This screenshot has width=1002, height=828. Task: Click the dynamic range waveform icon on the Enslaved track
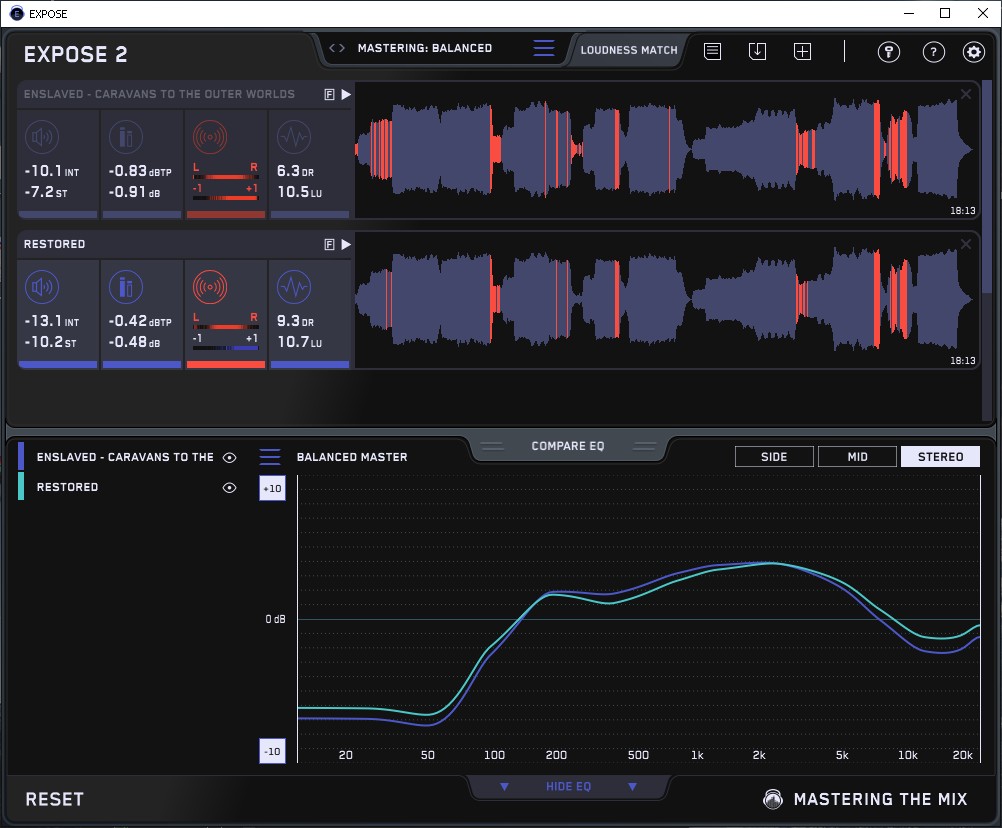coord(294,137)
